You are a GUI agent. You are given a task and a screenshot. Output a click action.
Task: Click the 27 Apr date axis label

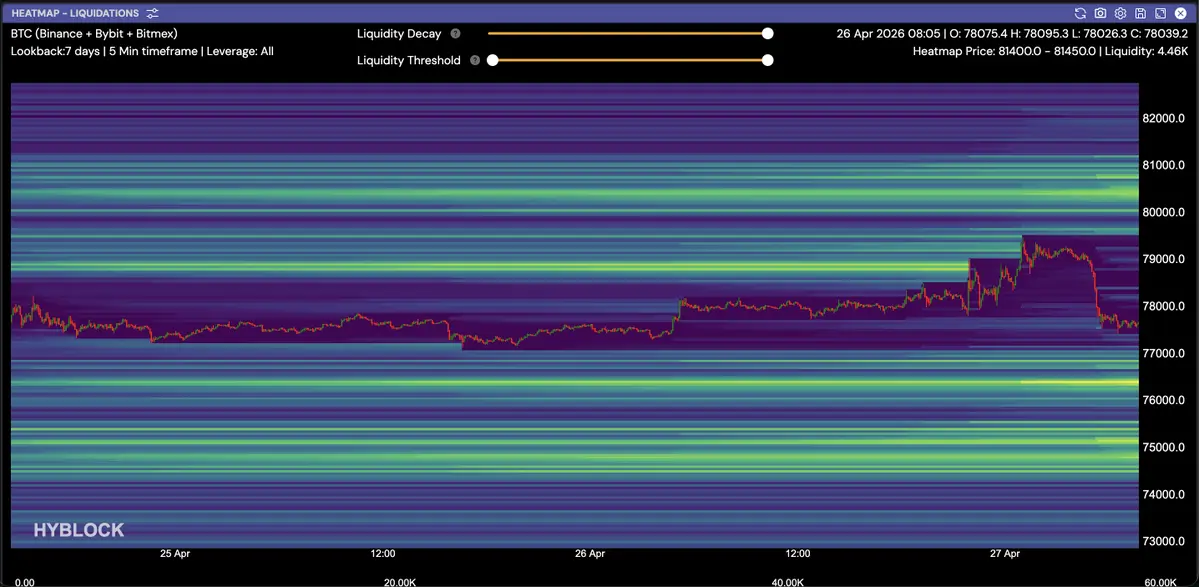[x=1005, y=553]
